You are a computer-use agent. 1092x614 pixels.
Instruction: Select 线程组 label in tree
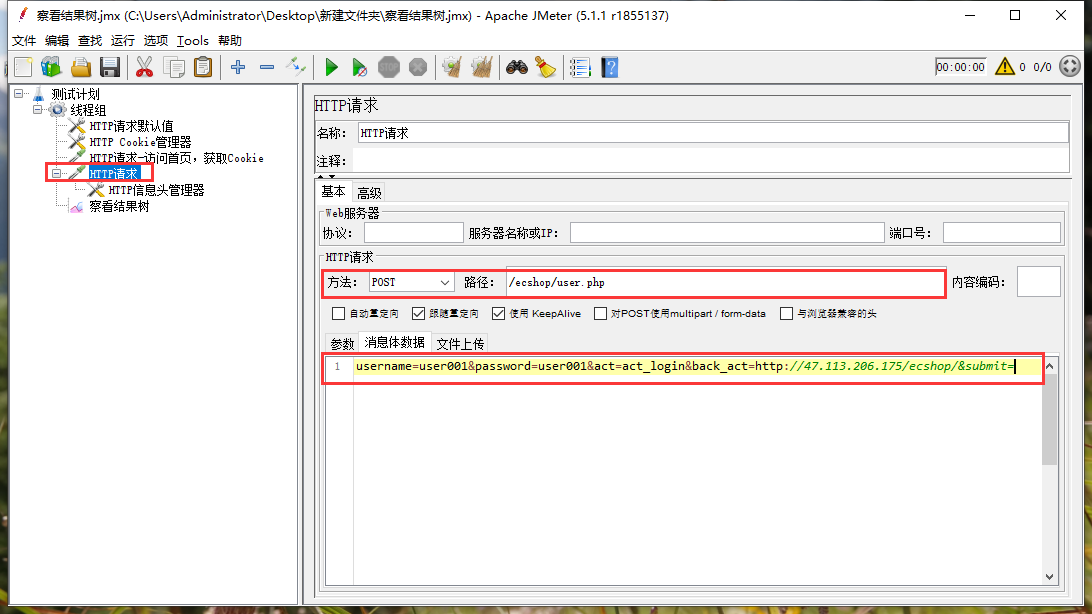click(x=88, y=110)
